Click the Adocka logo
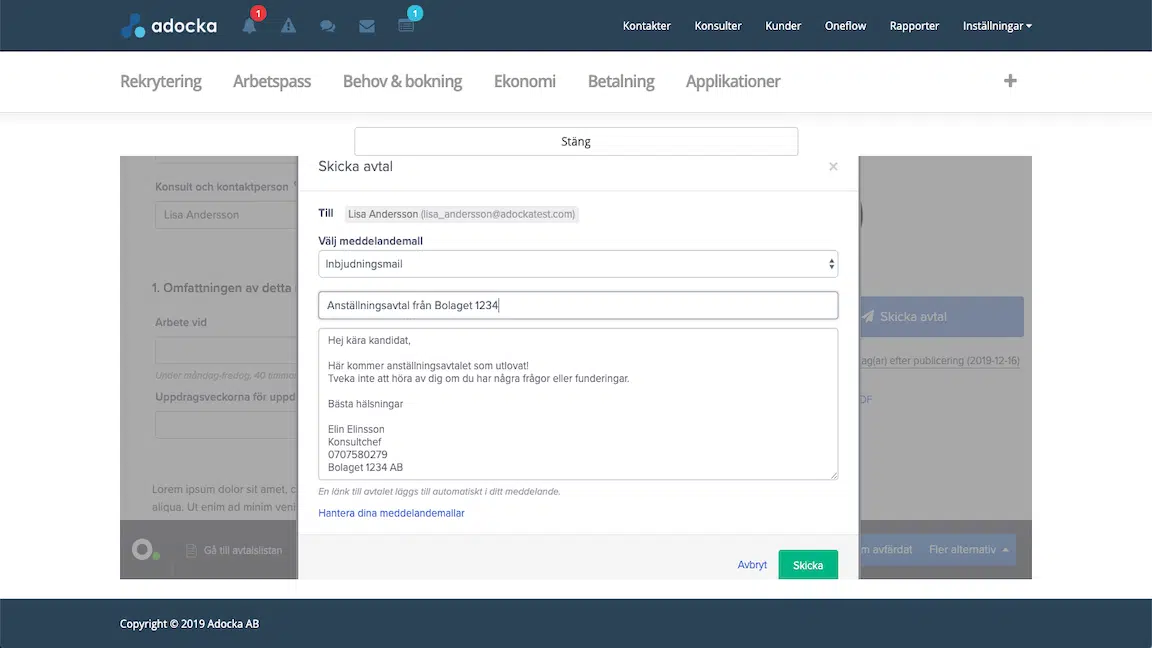Viewport: 1152px width, 648px height. [169, 26]
